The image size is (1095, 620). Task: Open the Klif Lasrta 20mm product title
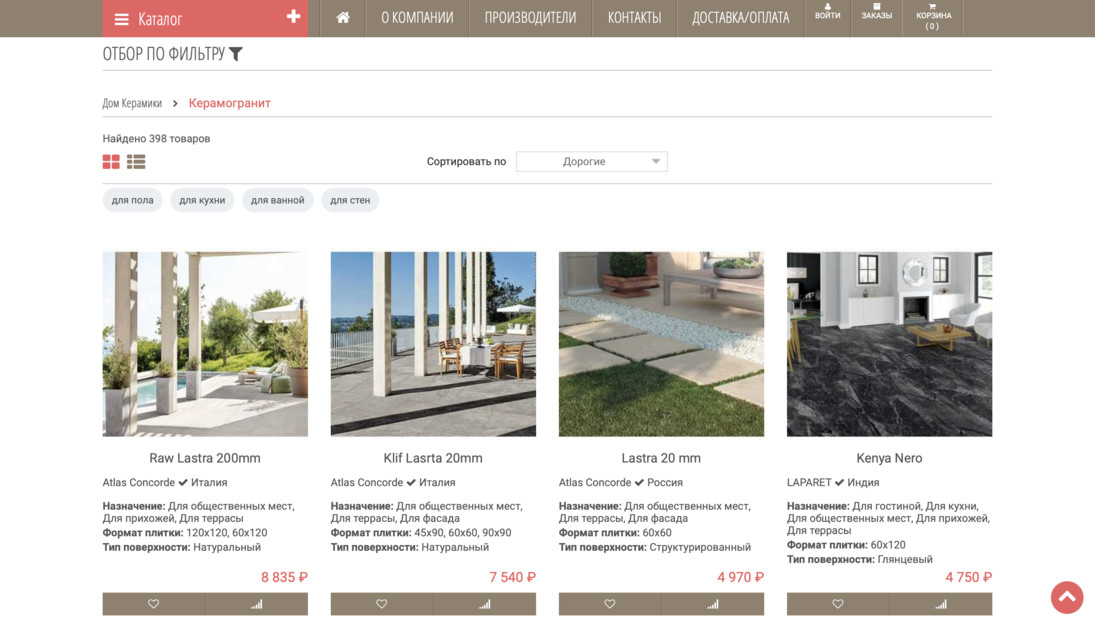coord(433,459)
